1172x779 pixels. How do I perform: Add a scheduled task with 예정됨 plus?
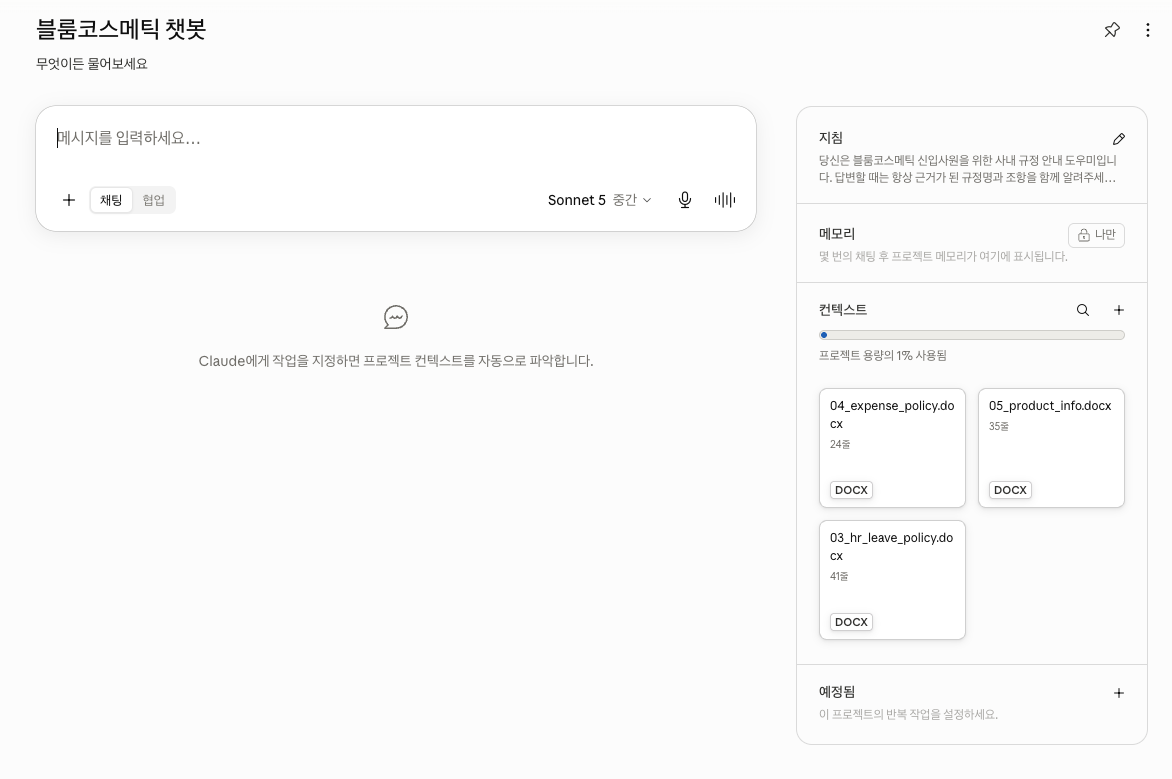[x=1118, y=693]
